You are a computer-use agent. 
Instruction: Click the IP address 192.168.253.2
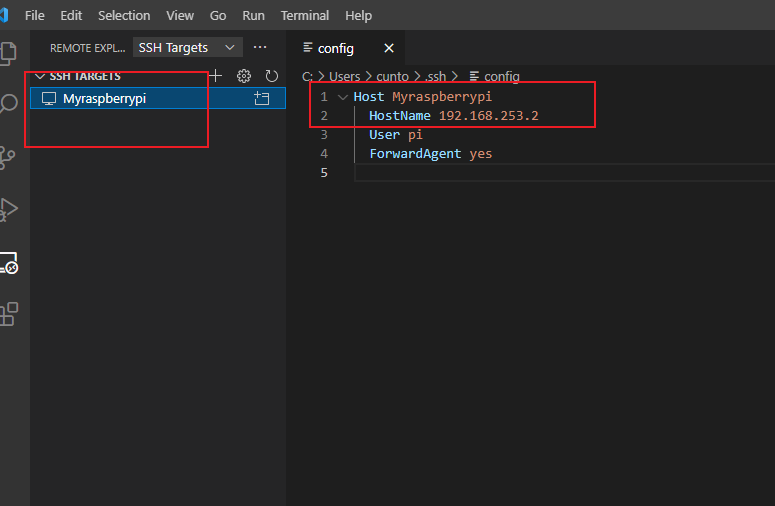(x=489, y=116)
